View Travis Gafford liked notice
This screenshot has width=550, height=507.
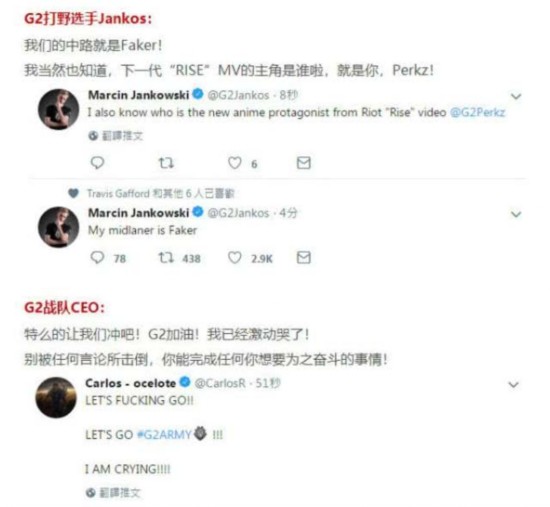coord(152,193)
